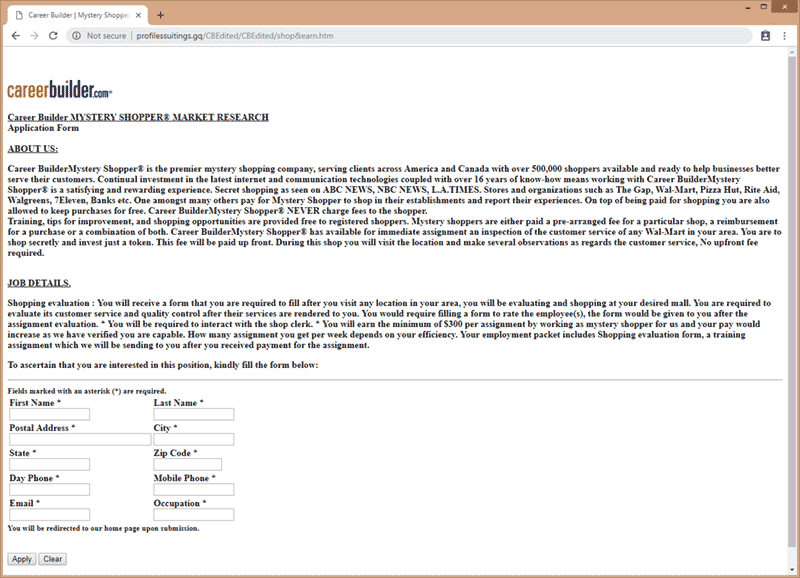Click the 'redirected to our home page' note
This screenshot has height=578, width=800.
103,529
